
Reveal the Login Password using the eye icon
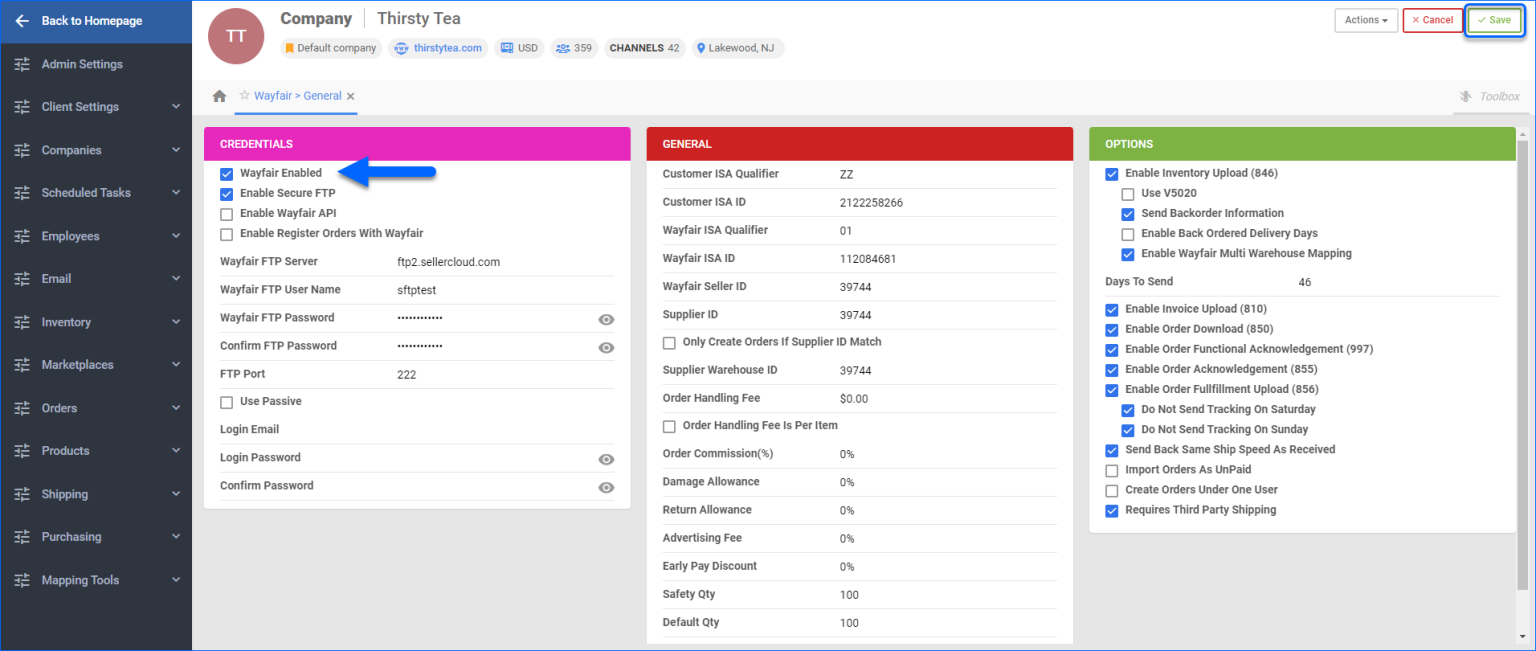click(606, 459)
